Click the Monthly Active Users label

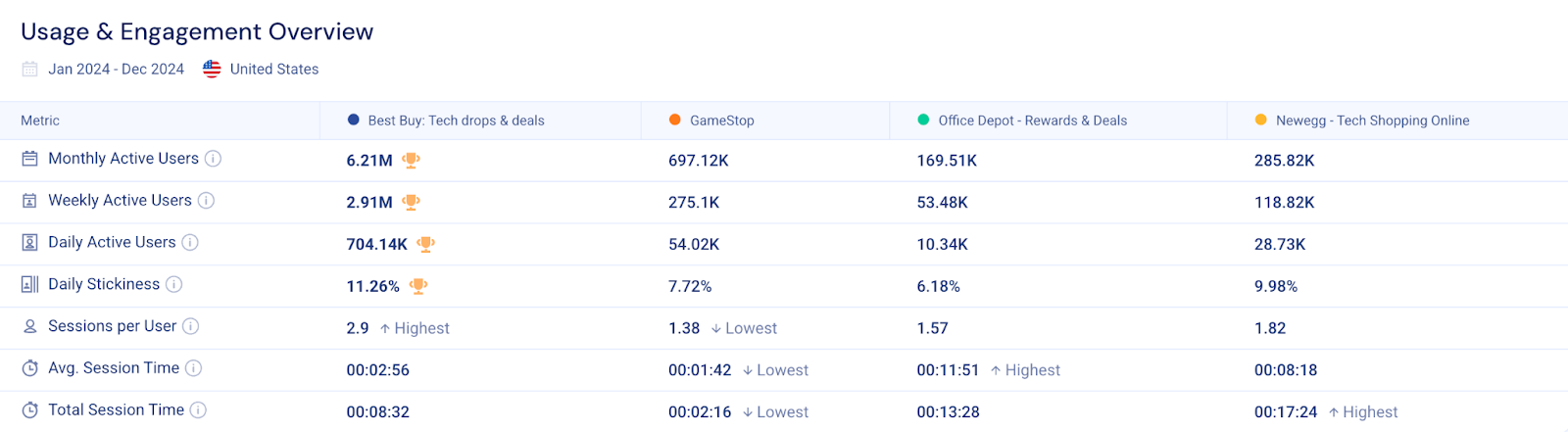tap(123, 159)
